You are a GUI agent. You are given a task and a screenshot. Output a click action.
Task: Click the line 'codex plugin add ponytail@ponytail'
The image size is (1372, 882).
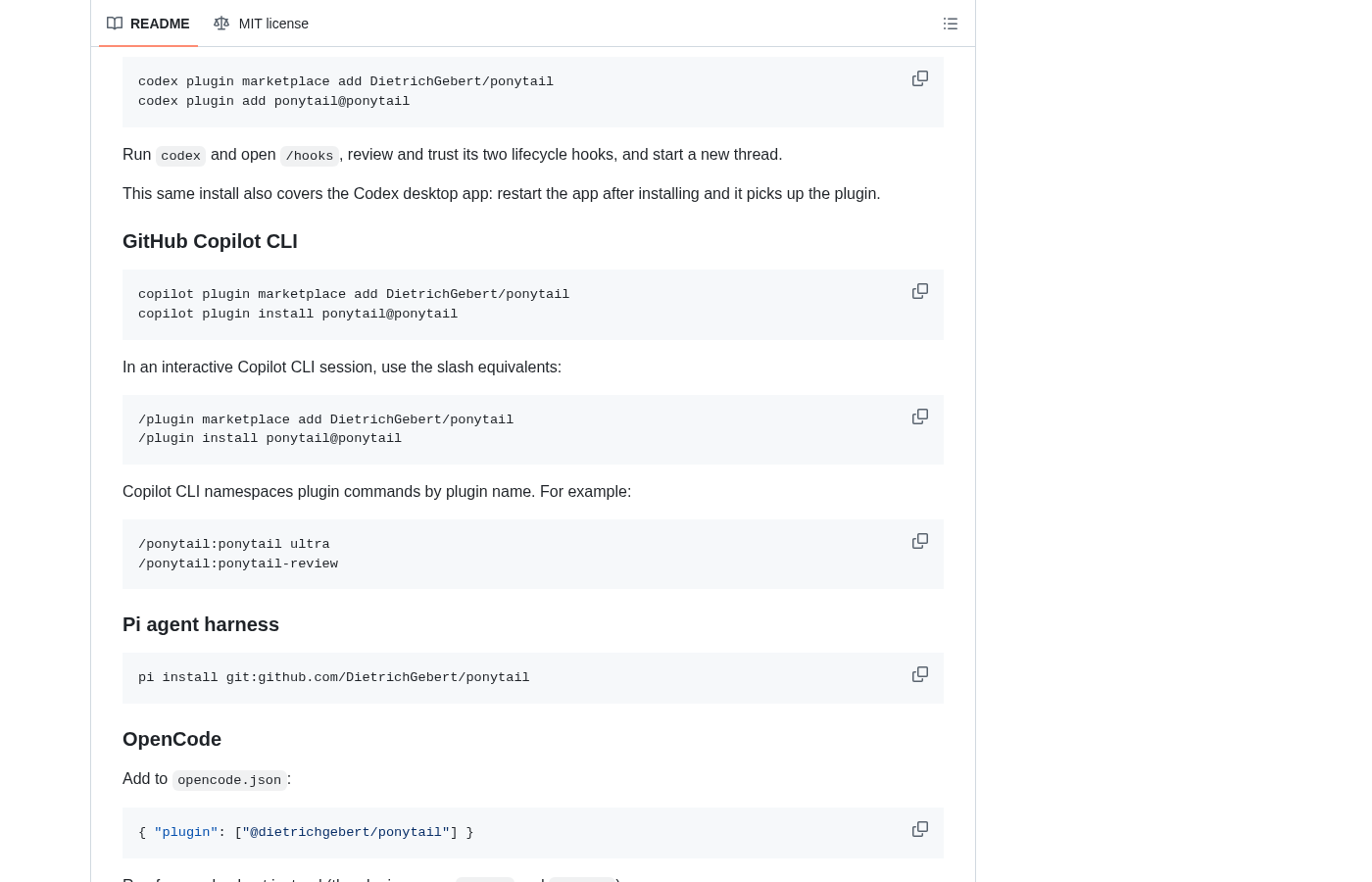[x=274, y=101]
